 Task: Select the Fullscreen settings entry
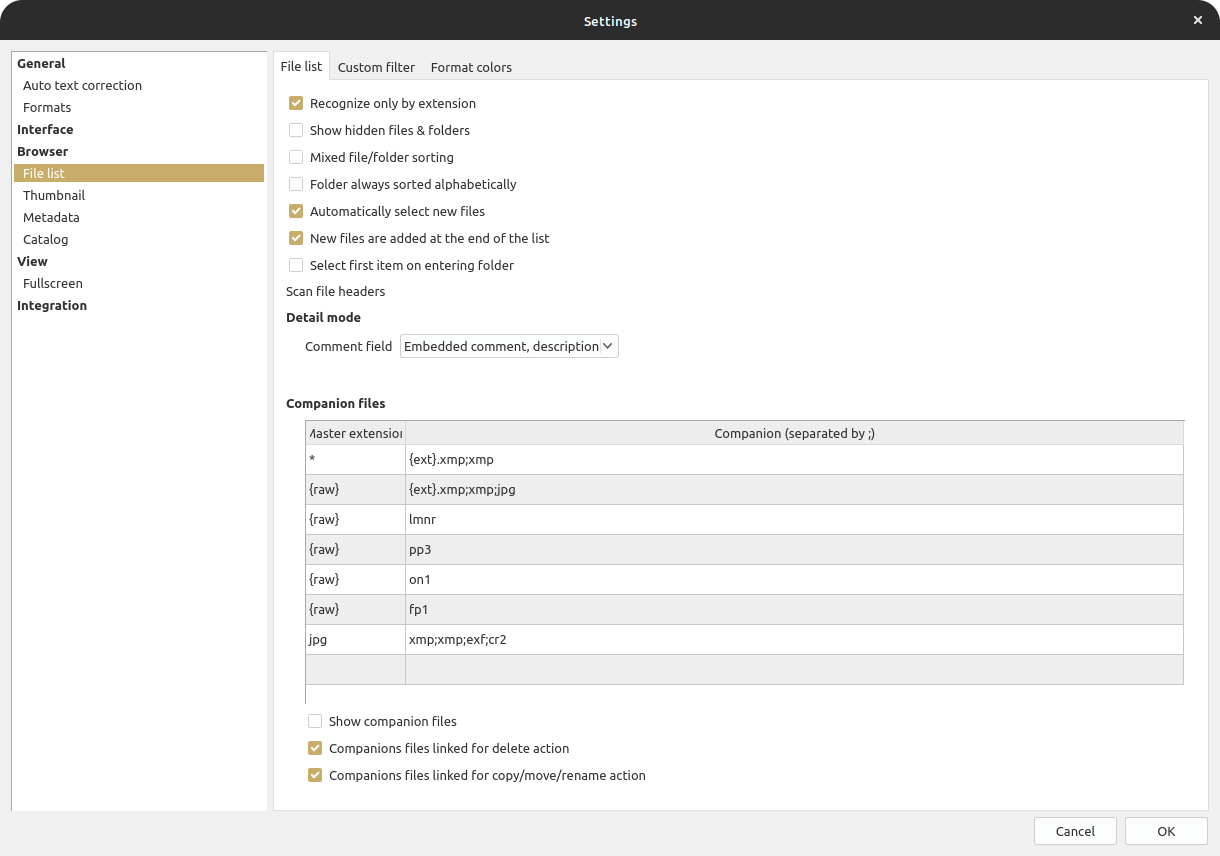[53, 283]
